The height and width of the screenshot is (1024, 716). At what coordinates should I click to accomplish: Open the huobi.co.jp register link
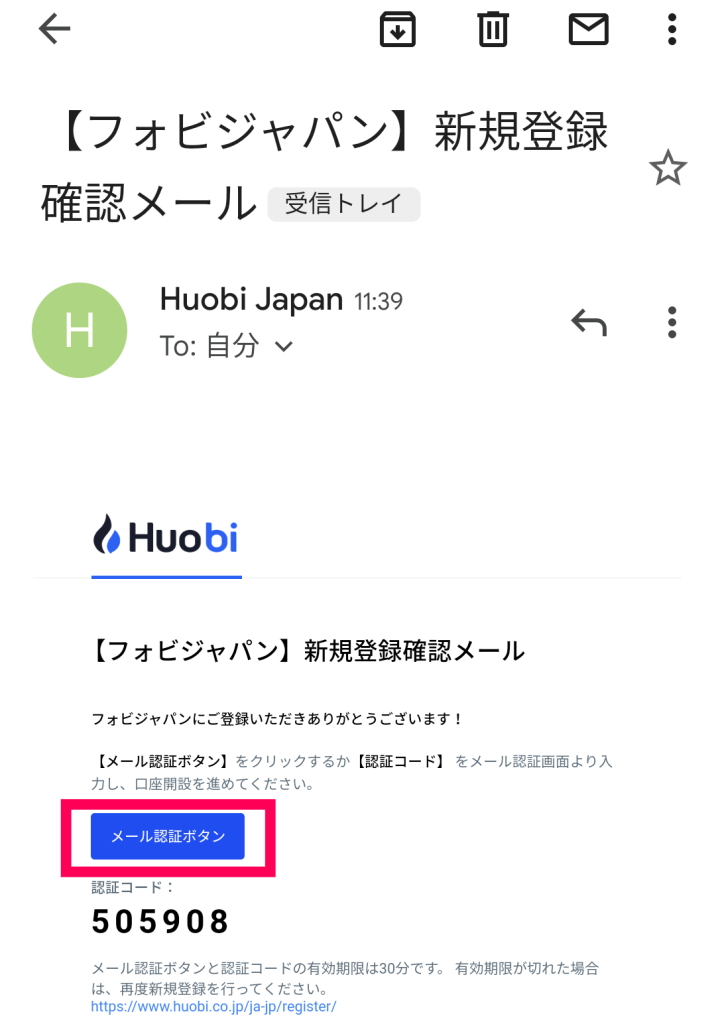214,1006
